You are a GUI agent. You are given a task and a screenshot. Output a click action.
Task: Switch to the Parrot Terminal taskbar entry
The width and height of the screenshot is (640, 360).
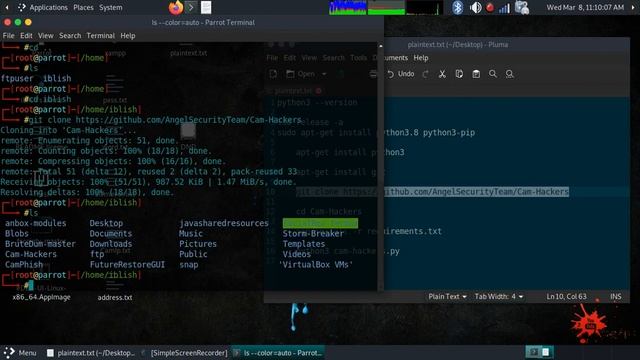(278, 353)
